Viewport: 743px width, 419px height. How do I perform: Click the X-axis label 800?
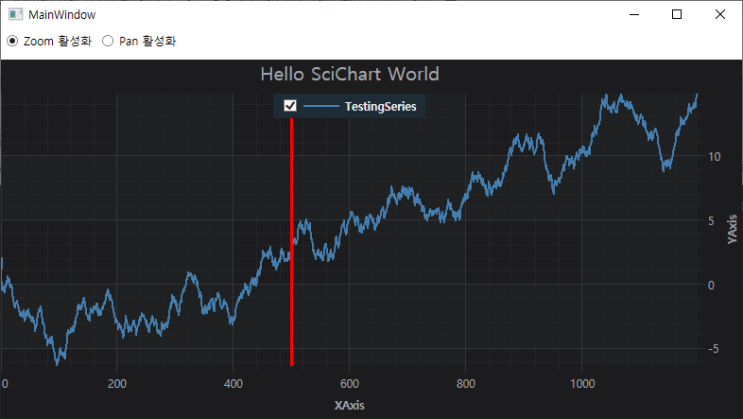click(x=466, y=383)
